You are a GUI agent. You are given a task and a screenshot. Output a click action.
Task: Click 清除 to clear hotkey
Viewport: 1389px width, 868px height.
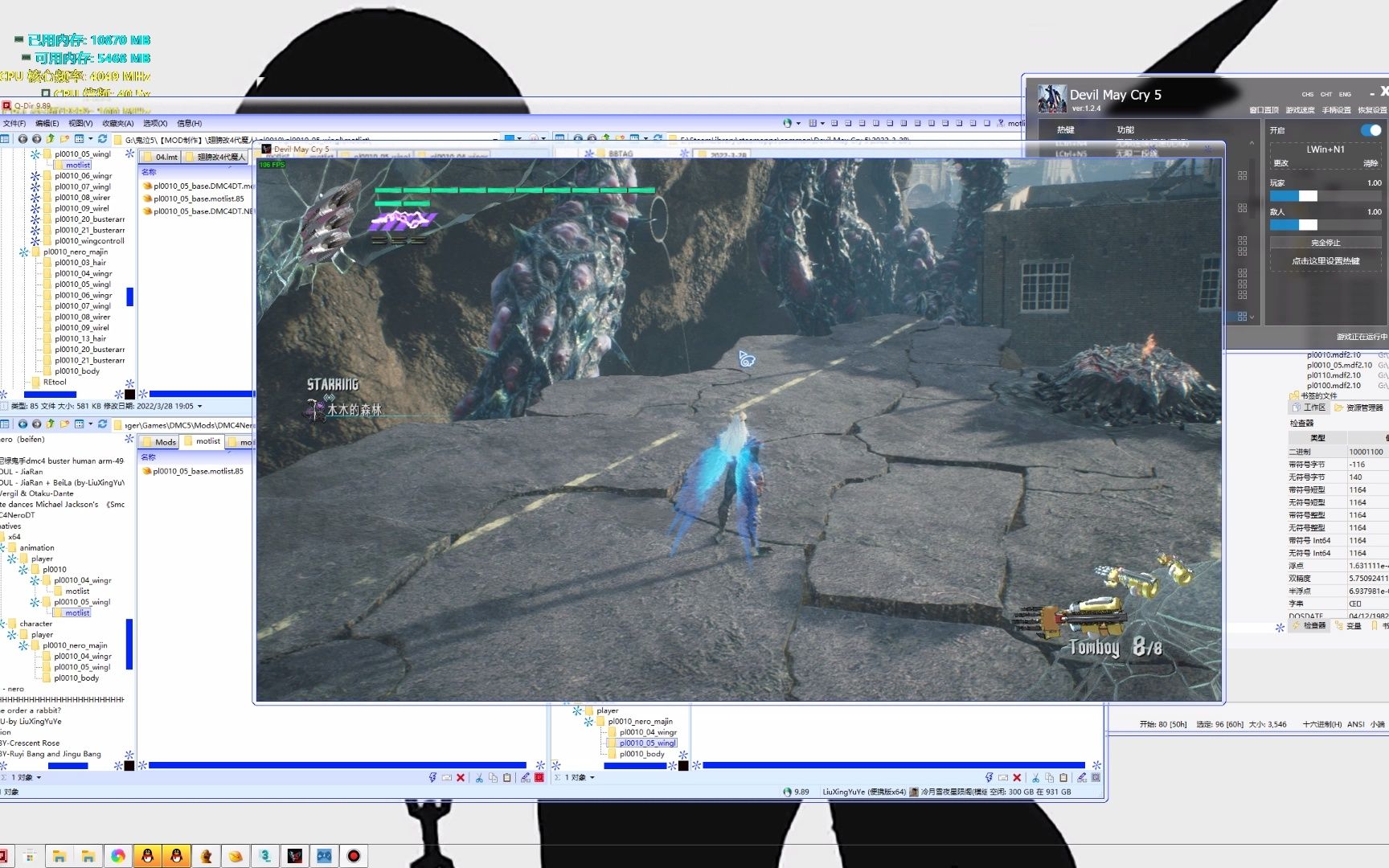[x=1371, y=163]
